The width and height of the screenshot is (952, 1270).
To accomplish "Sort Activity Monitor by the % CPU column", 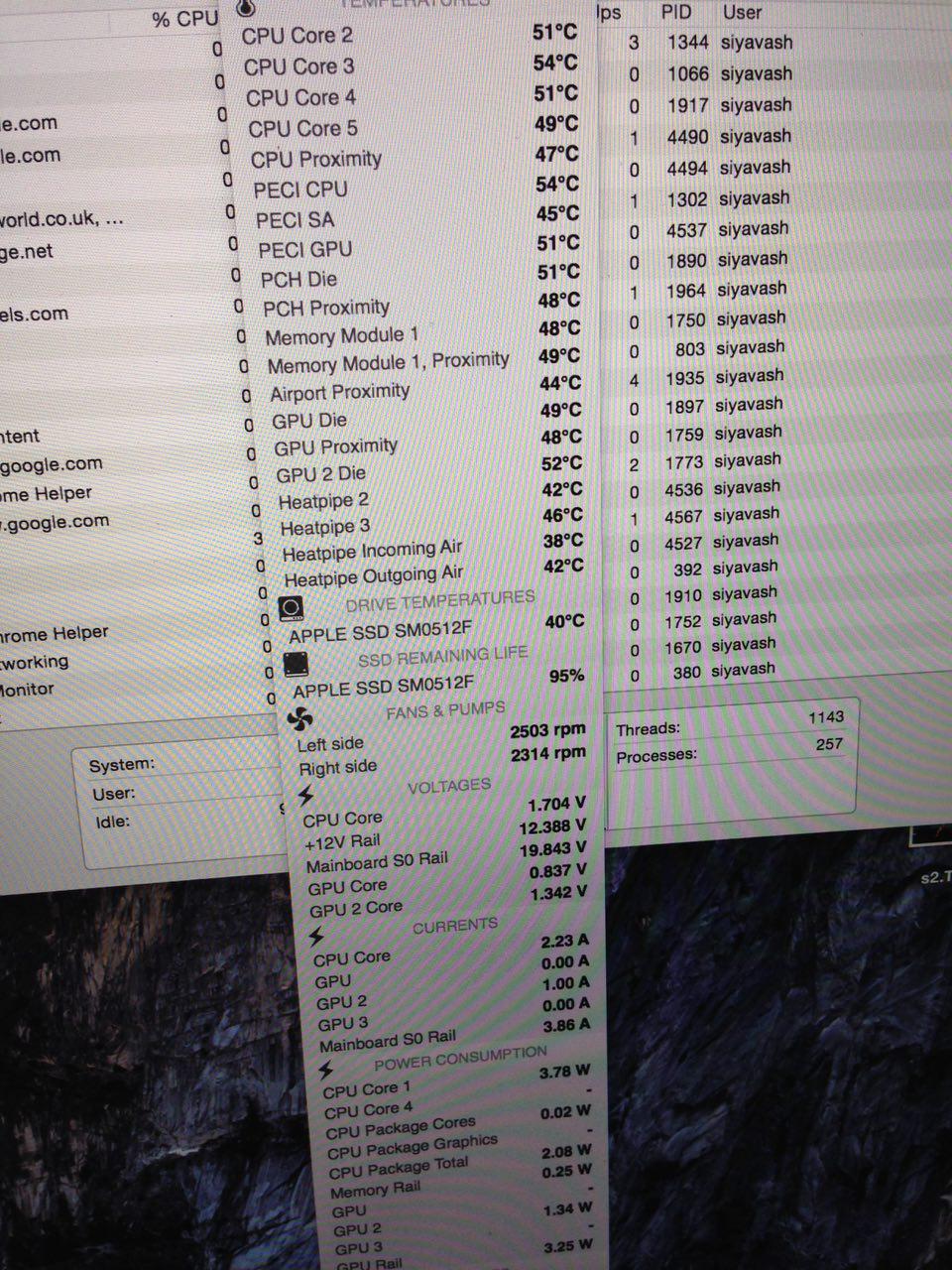I will click(x=184, y=19).
